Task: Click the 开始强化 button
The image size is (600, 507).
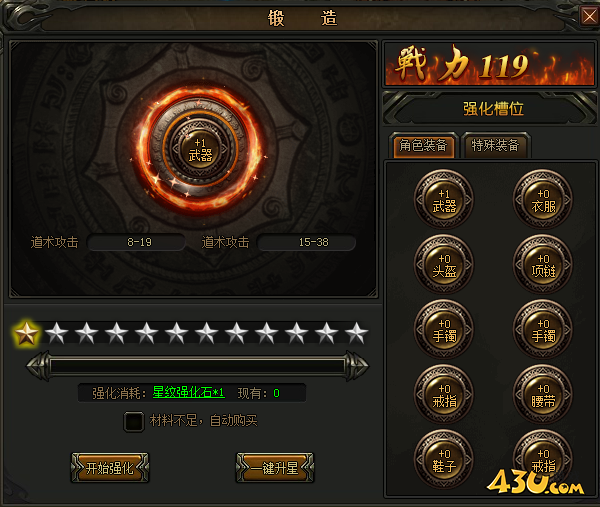Action: 110,468
